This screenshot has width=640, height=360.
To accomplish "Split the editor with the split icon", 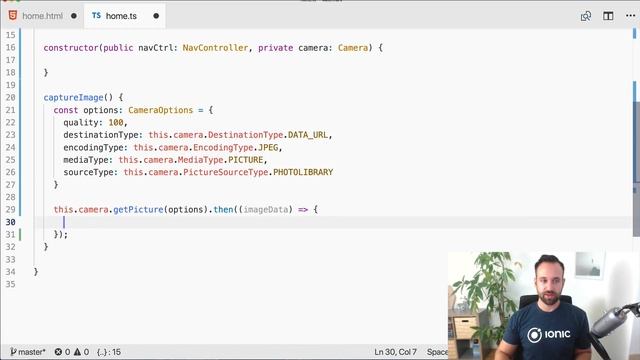I will 608,16.
